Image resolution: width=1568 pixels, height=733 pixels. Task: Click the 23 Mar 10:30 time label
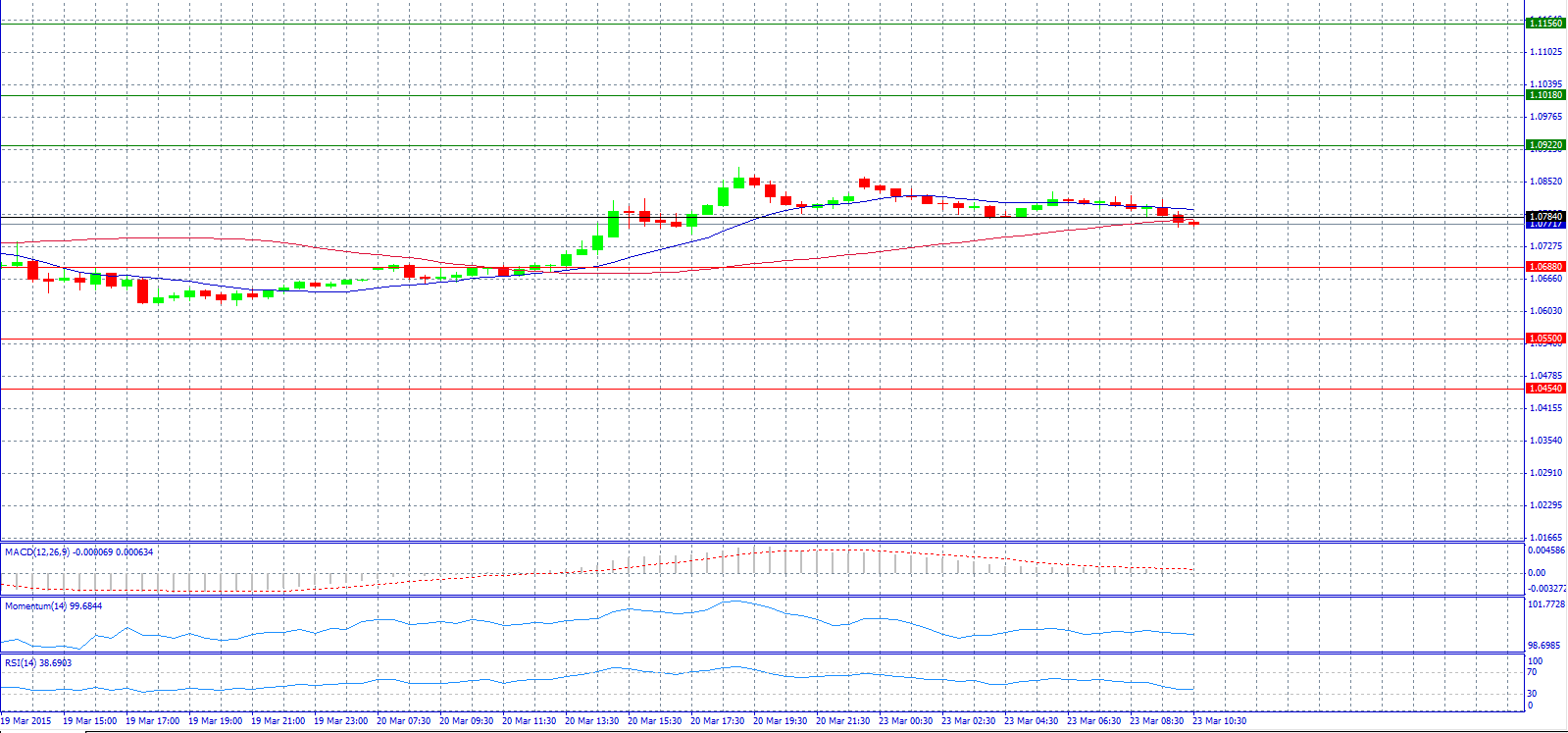point(1220,721)
